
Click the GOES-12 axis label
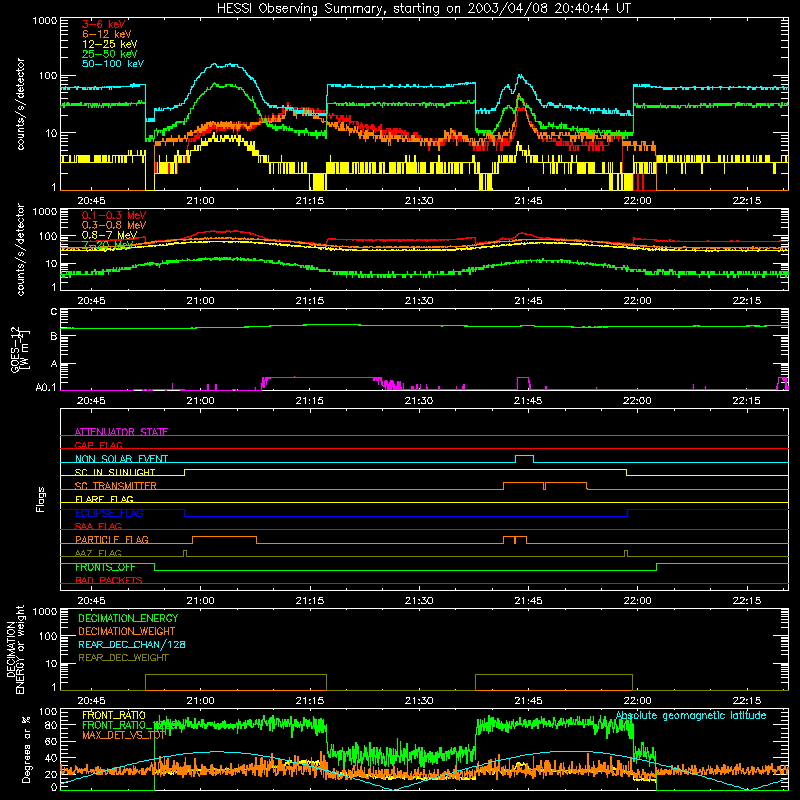point(17,349)
